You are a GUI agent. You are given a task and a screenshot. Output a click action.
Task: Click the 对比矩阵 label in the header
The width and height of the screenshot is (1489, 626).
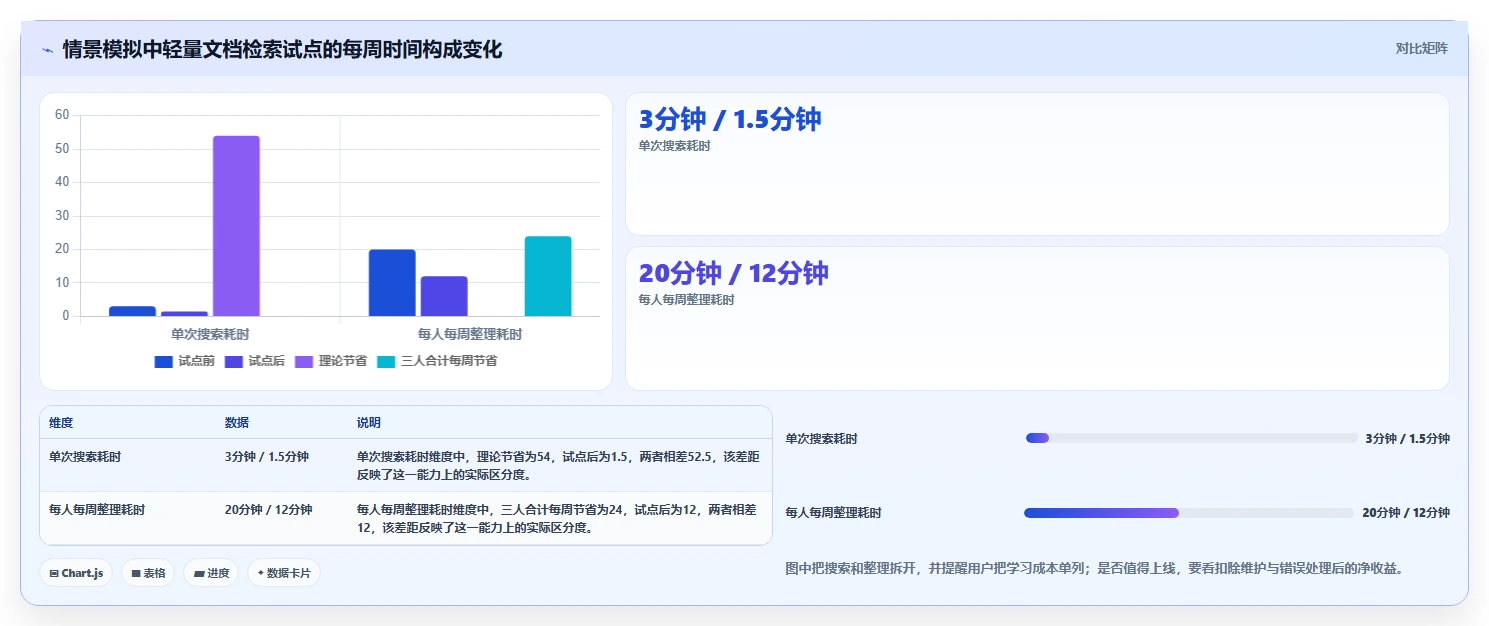[1421, 48]
